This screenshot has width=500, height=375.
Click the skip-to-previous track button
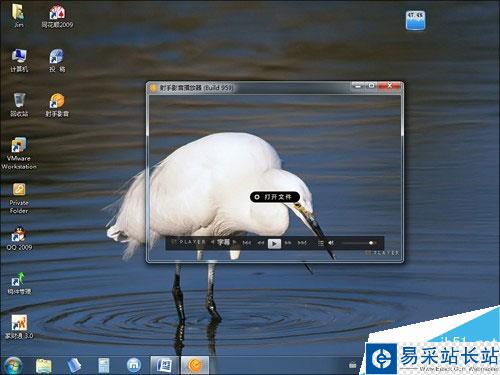247,243
